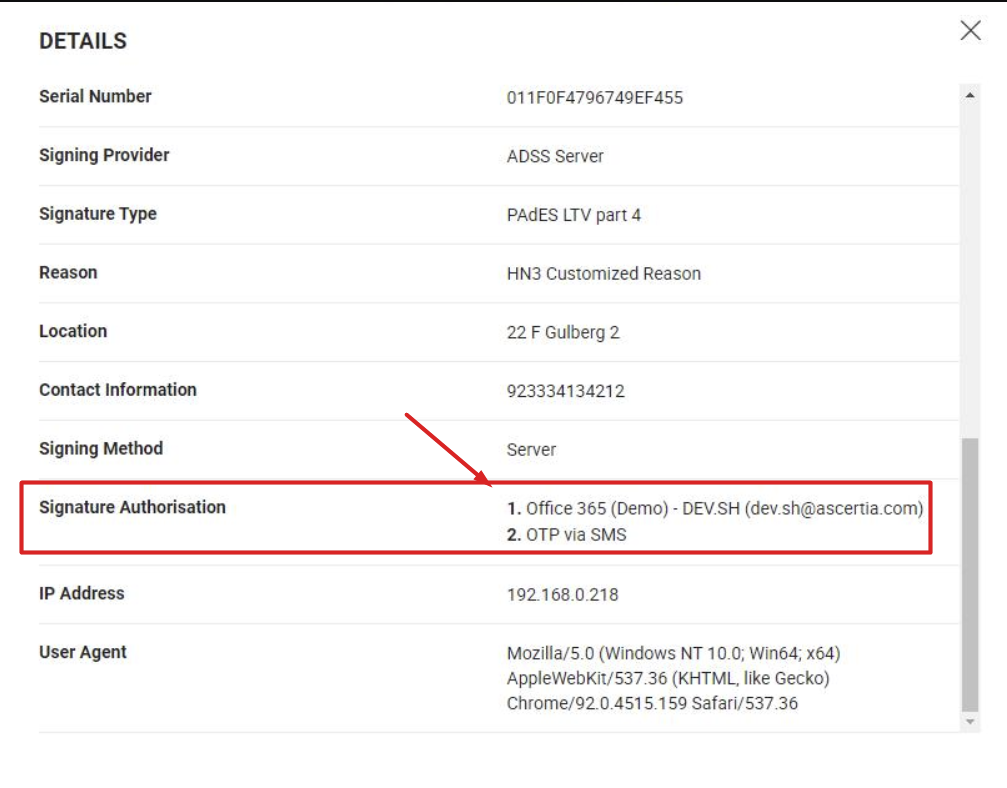Click the Contact Information label
Image resolution: width=1007 pixels, height=788 pixels.
pos(118,390)
